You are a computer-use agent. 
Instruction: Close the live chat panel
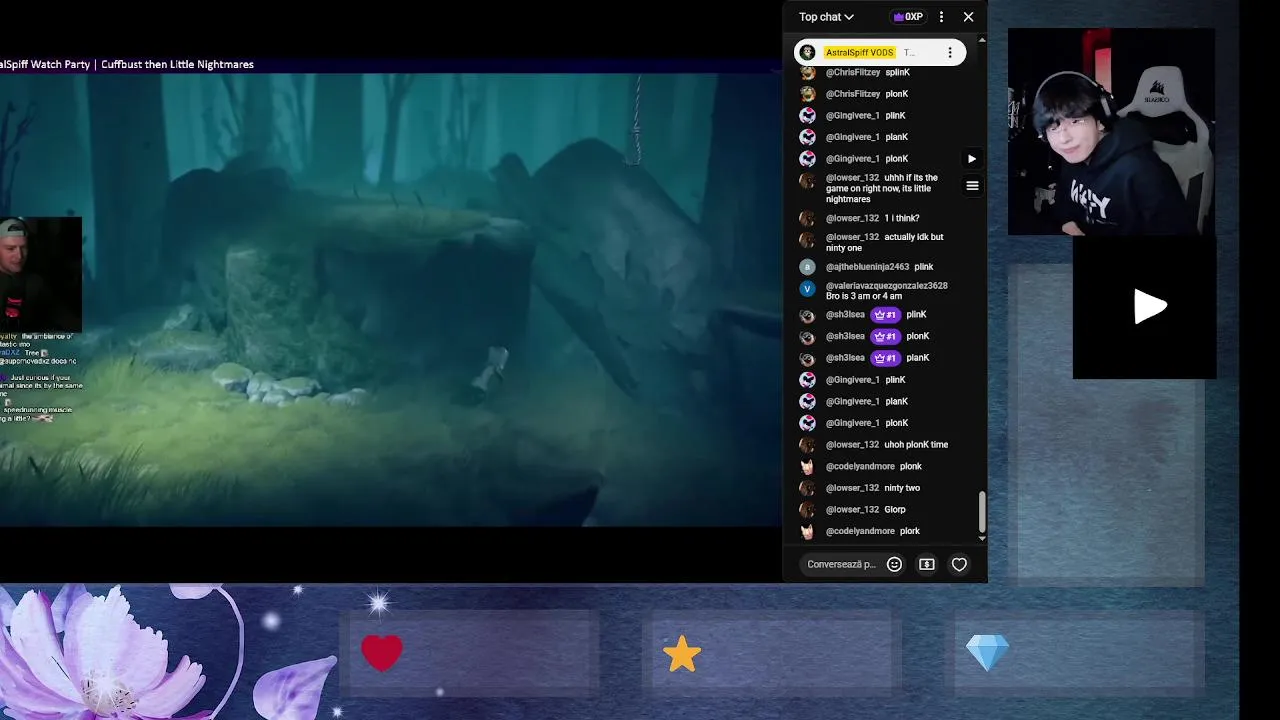(968, 17)
